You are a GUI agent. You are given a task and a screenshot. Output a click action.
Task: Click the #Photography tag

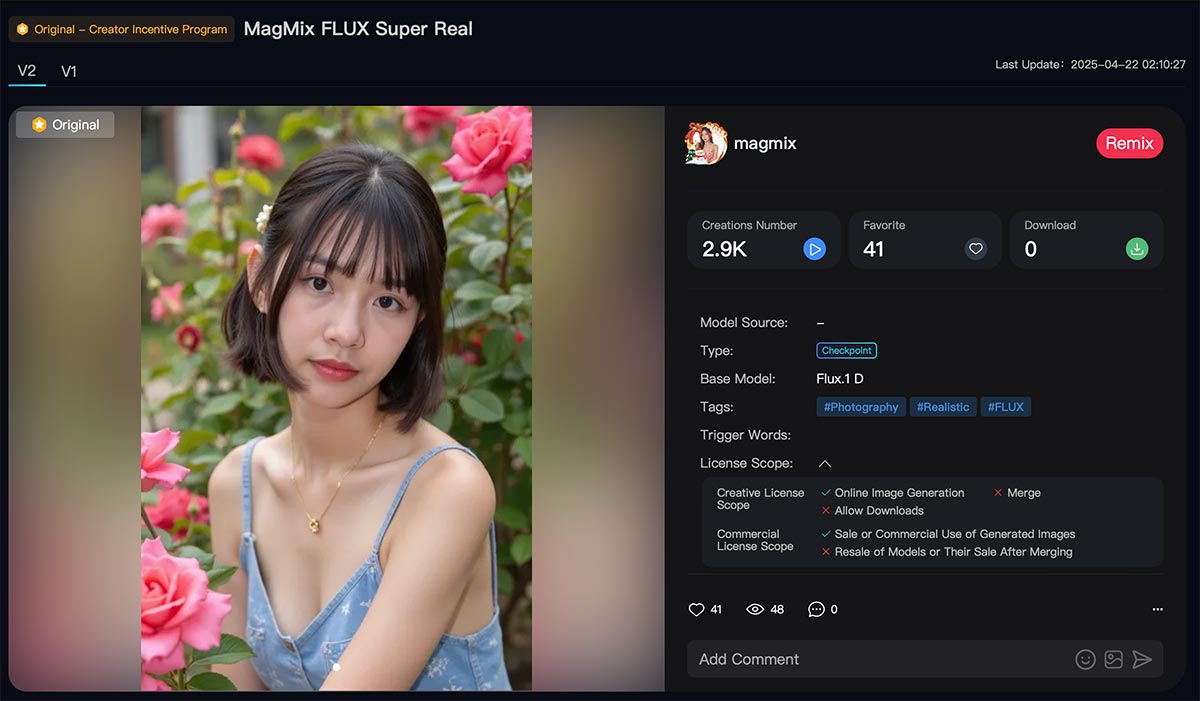(860, 406)
